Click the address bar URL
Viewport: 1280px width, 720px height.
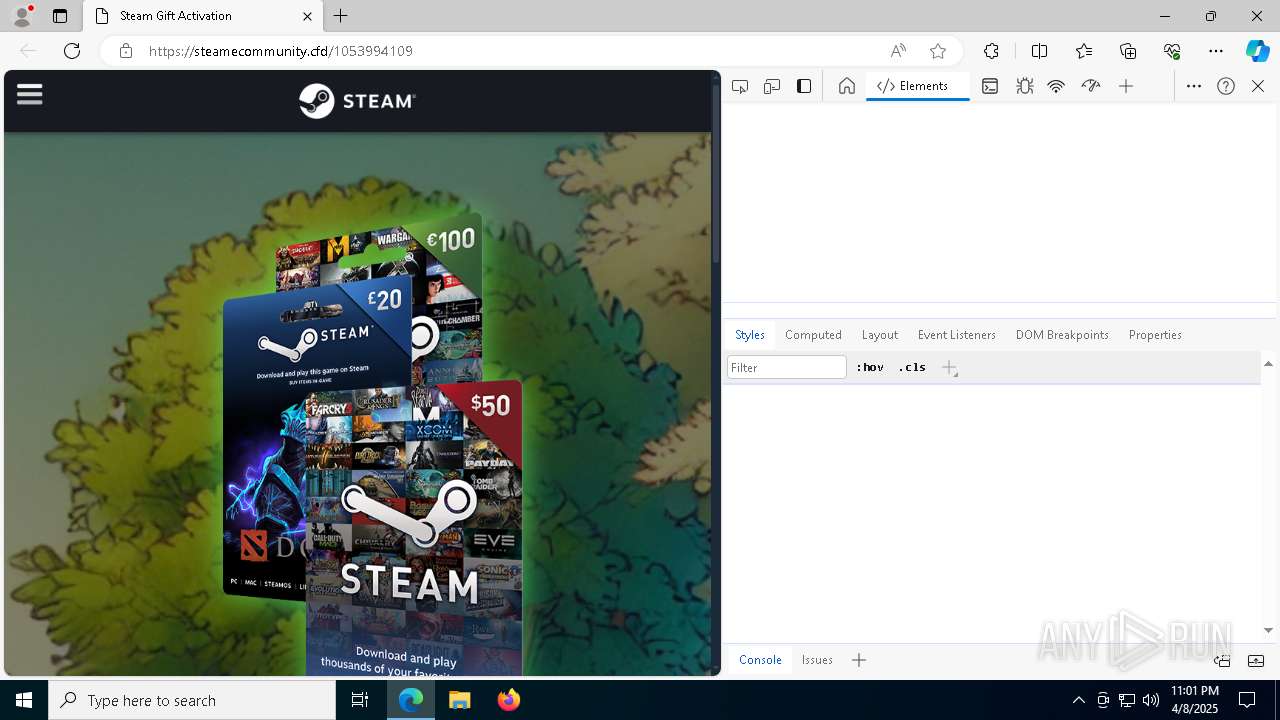coord(281,51)
